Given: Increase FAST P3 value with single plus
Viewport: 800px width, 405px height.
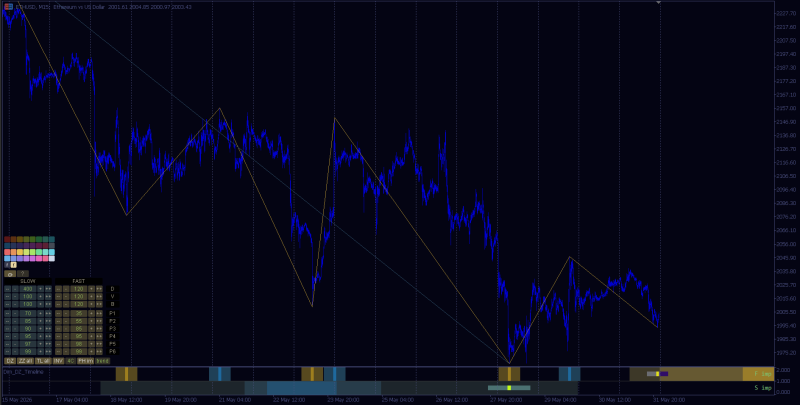Looking at the screenshot, I should (x=91, y=328).
